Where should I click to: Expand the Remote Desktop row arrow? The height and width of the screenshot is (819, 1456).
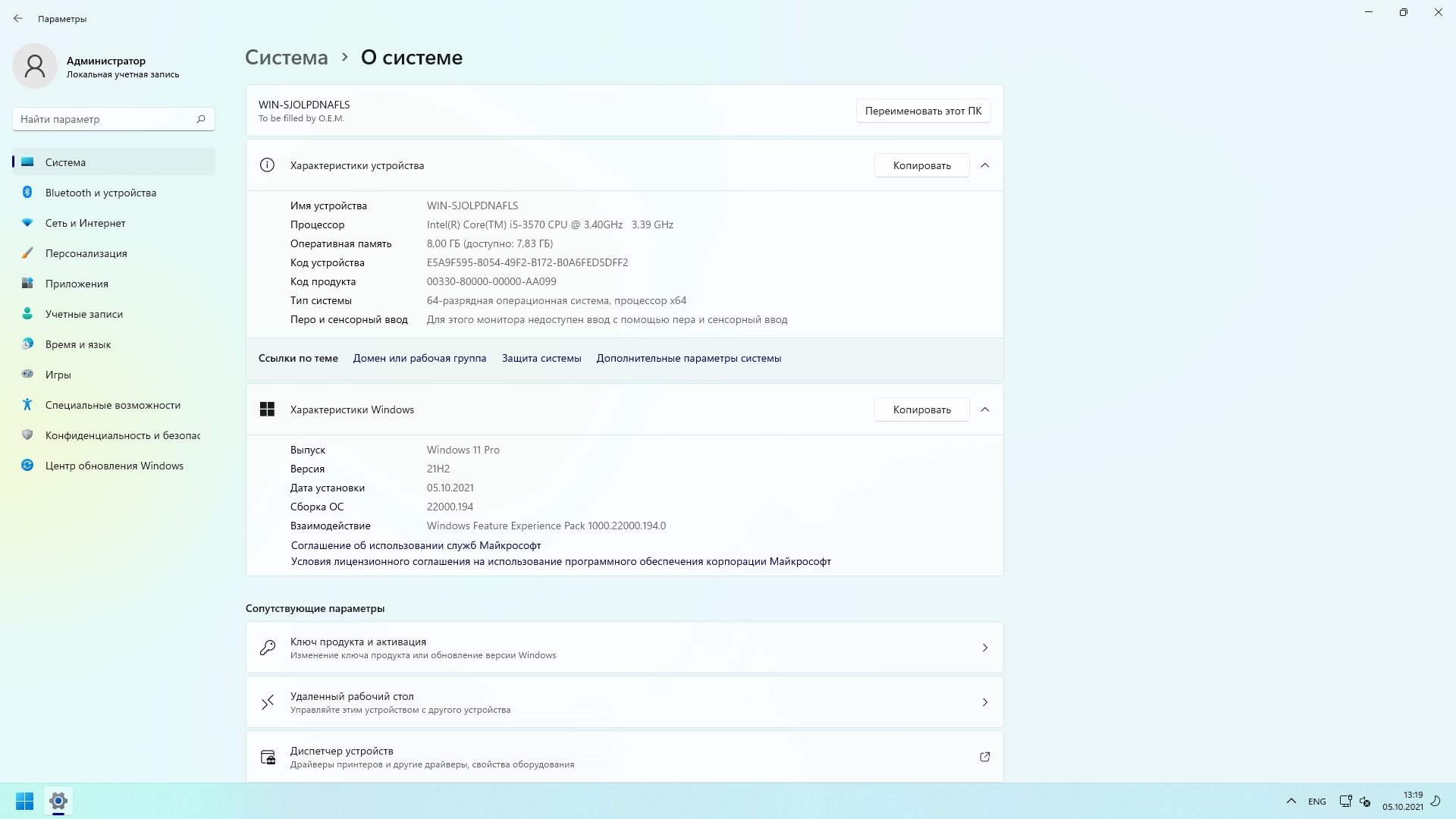coord(984,702)
